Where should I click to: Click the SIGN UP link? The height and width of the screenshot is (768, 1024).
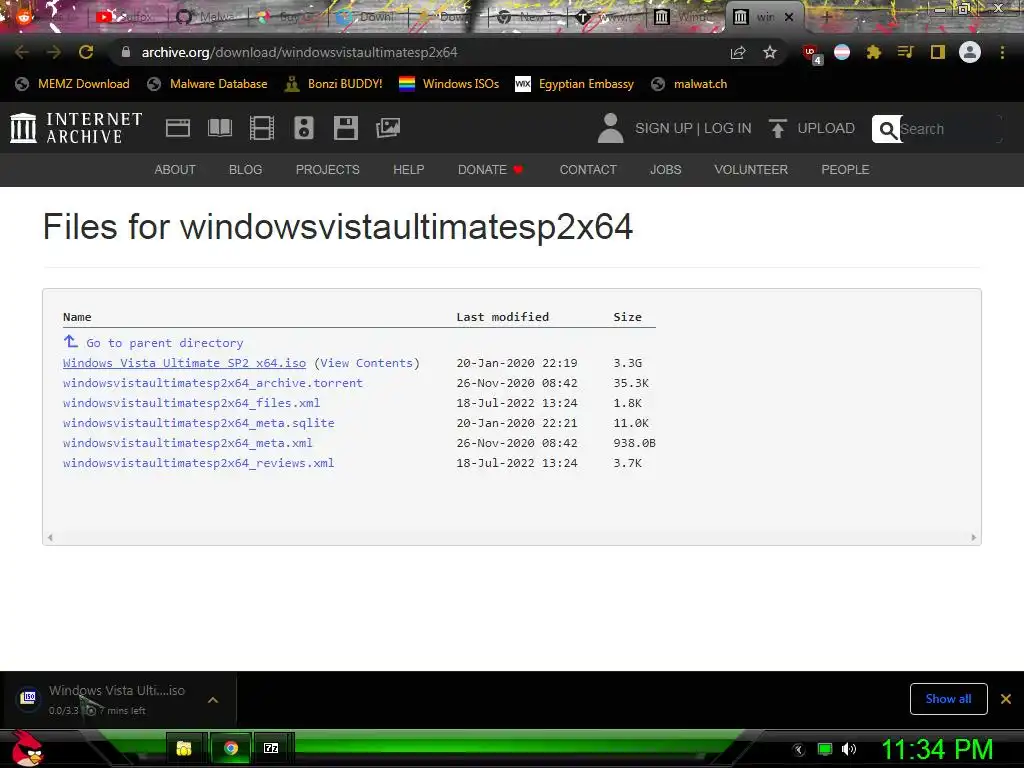pos(664,128)
